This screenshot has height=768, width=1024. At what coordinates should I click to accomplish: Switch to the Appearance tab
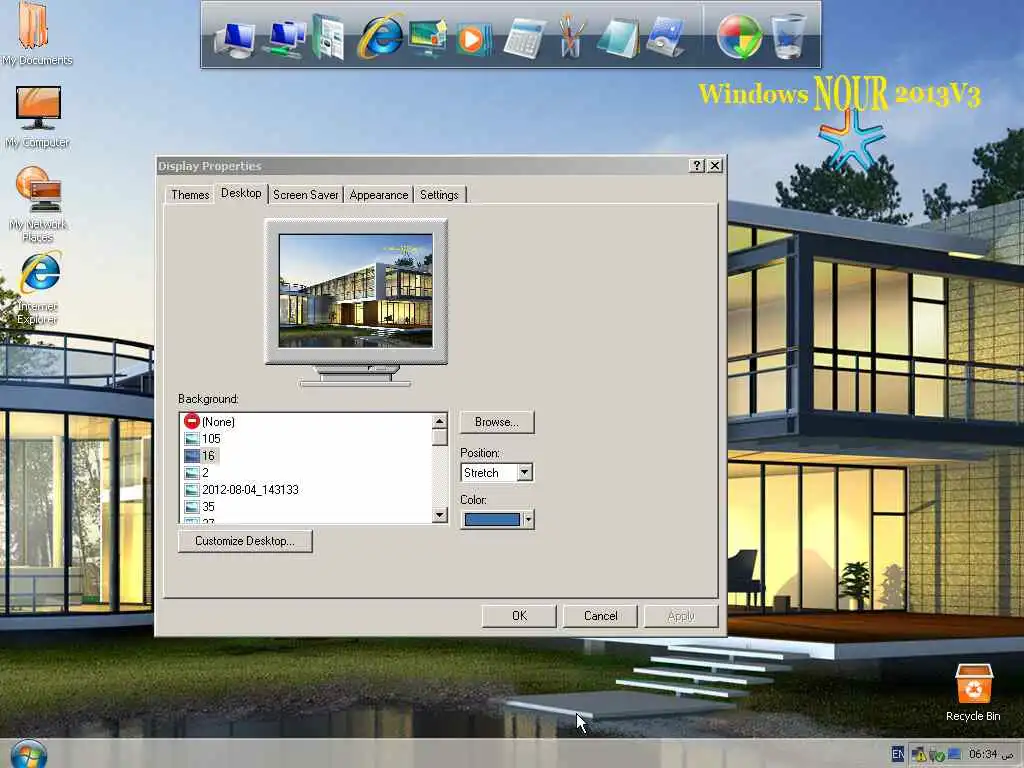[x=379, y=195]
